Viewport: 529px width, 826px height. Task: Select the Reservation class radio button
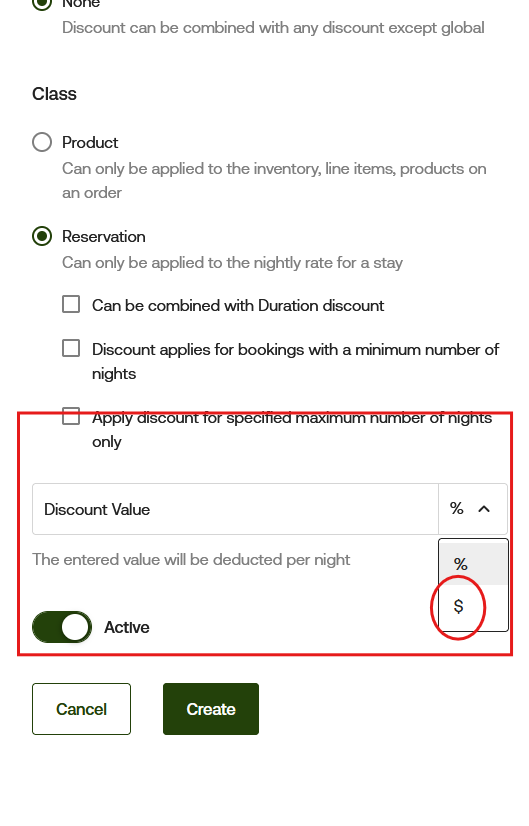pyautogui.click(x=42, y=236)
